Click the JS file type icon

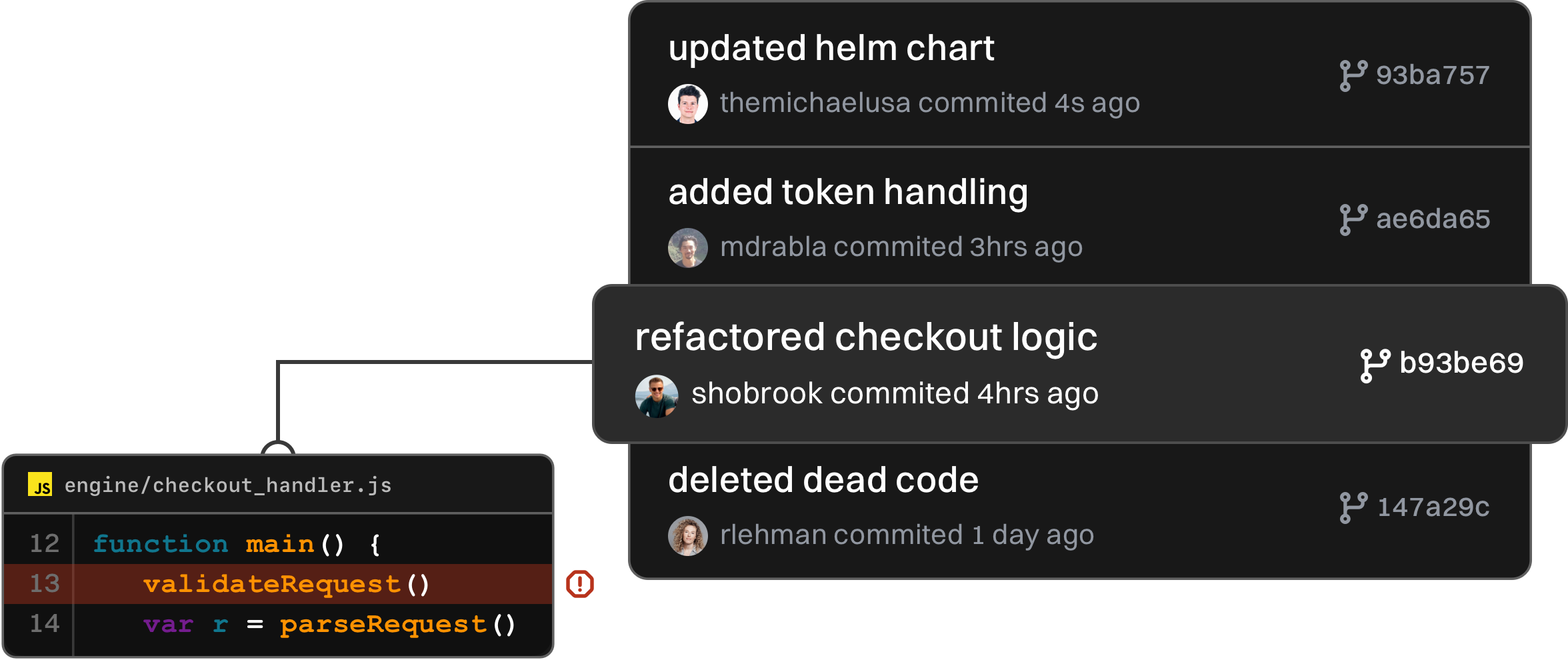coord(40,485)
